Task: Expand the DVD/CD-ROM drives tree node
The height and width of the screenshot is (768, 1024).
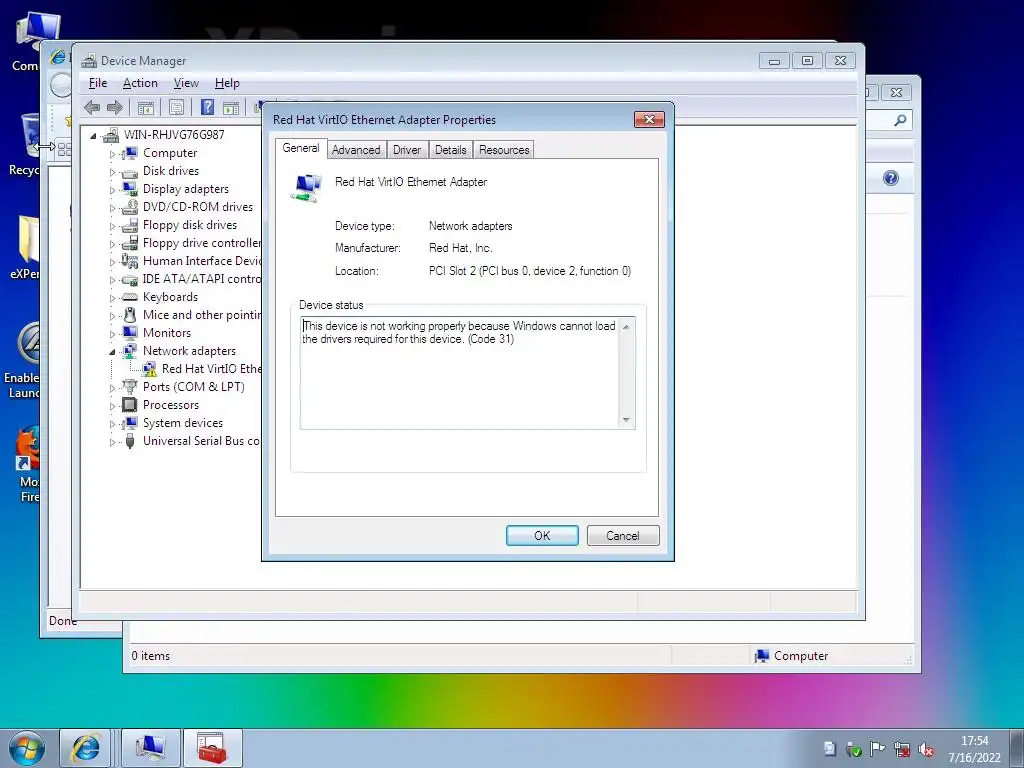Action: (112, 208)
